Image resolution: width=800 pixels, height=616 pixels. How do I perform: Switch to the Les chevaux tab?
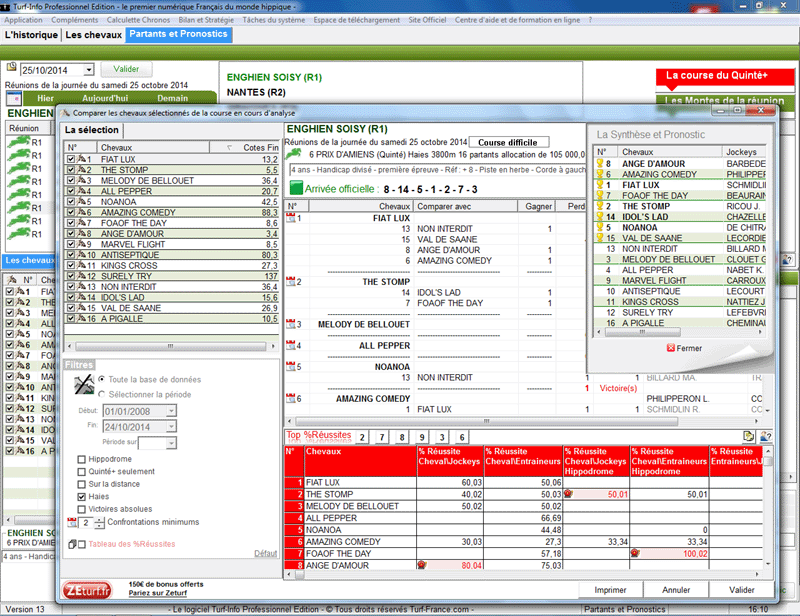click(x=93, y=35)
